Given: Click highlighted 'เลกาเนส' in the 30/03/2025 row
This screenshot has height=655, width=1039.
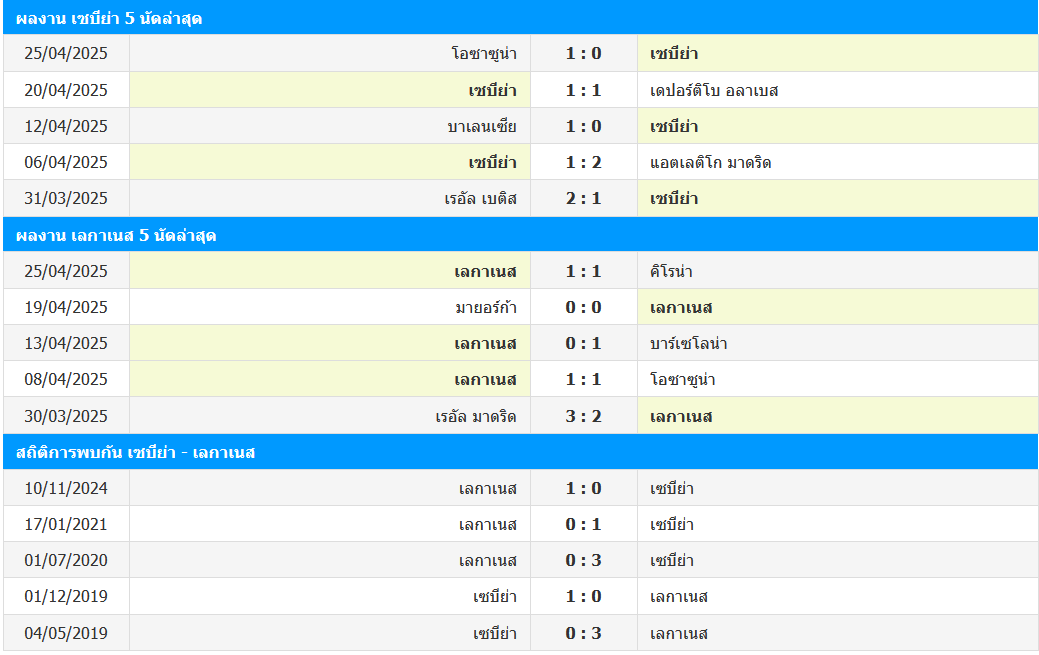Looking at the screenshot, I should click(x=681, y=416).
